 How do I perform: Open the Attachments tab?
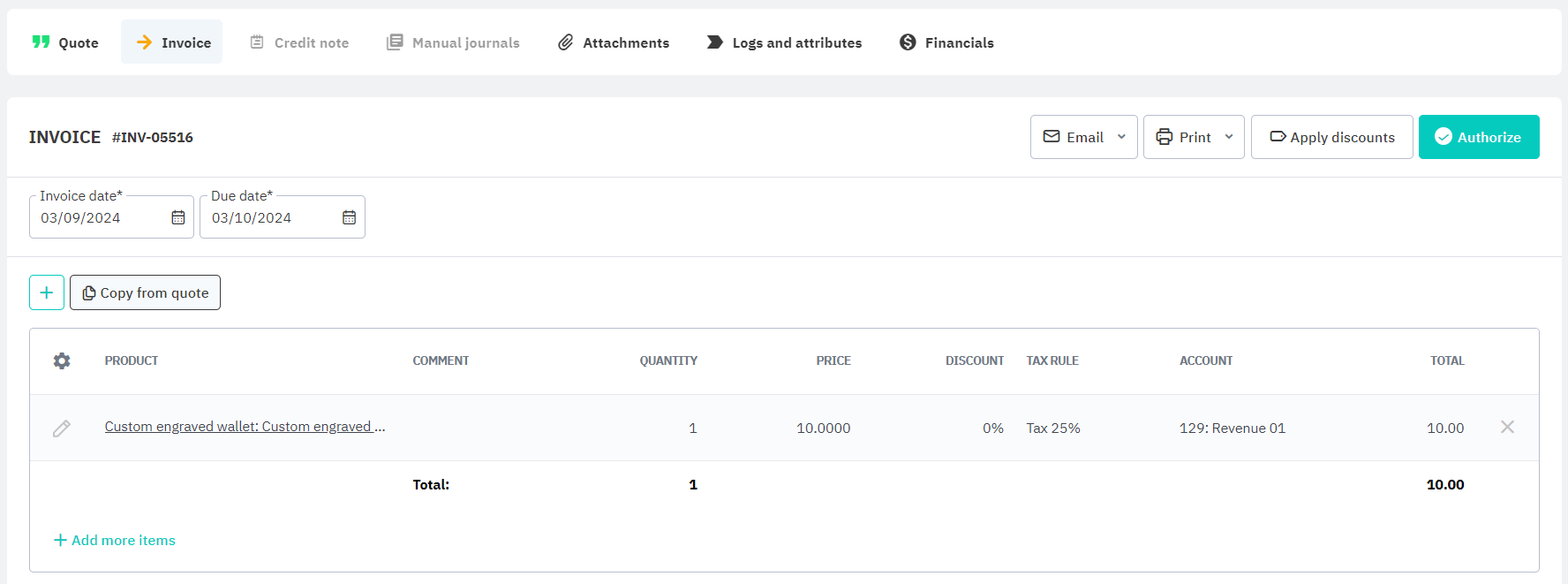coord(614,42)
